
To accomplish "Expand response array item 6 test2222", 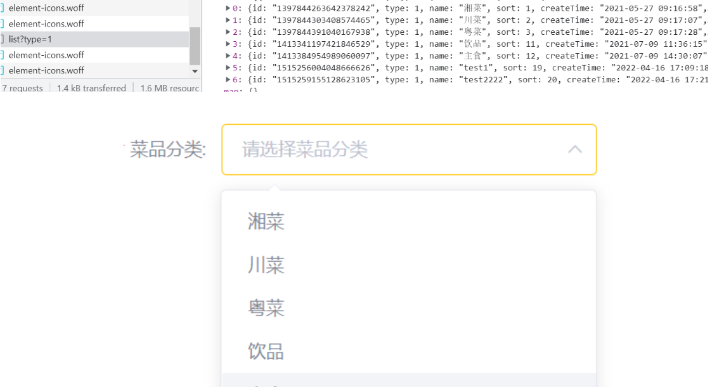I will (x=228, y=79).
